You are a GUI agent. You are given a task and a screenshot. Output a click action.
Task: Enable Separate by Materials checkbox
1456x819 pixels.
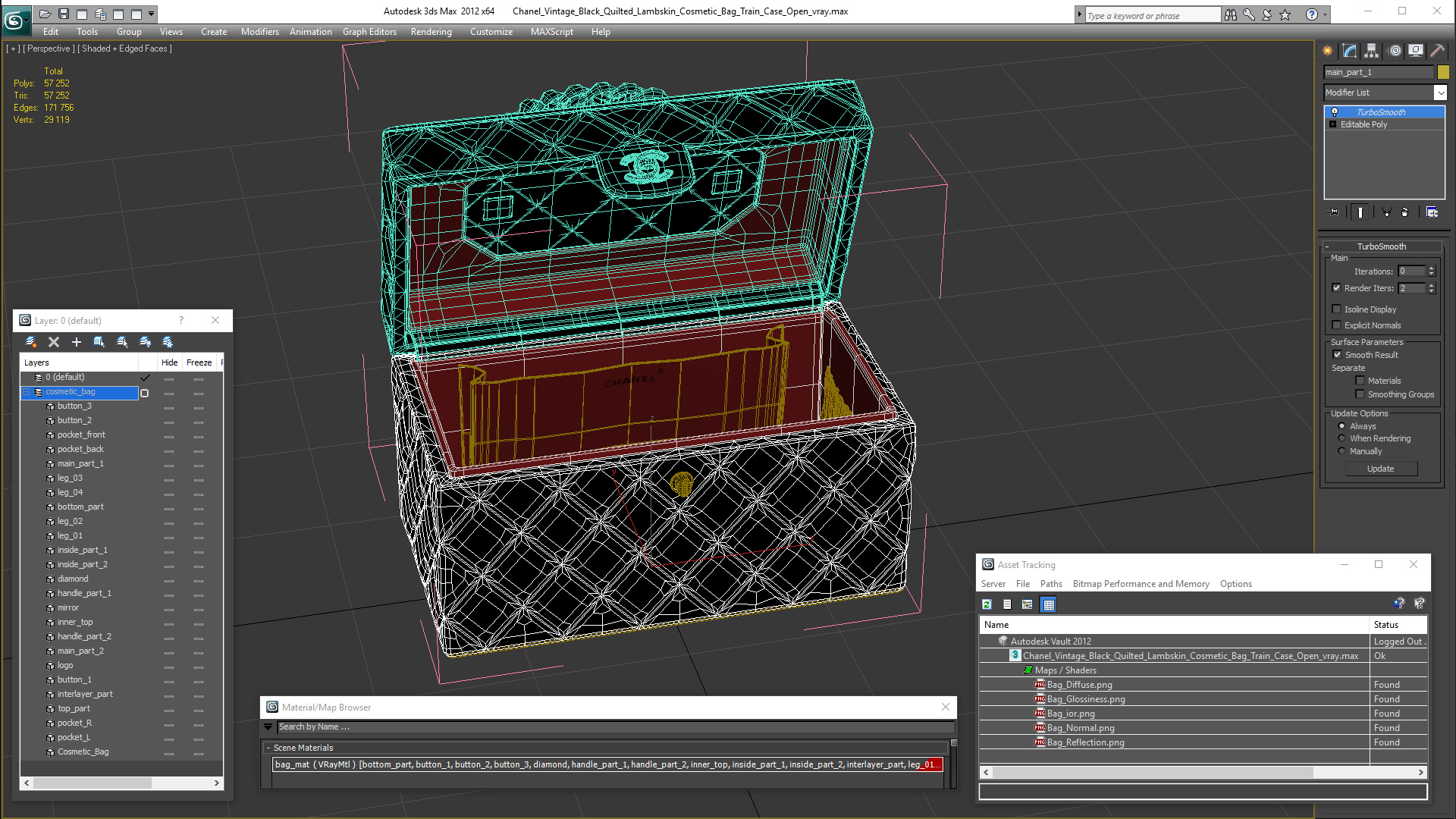coord(1360,381)
